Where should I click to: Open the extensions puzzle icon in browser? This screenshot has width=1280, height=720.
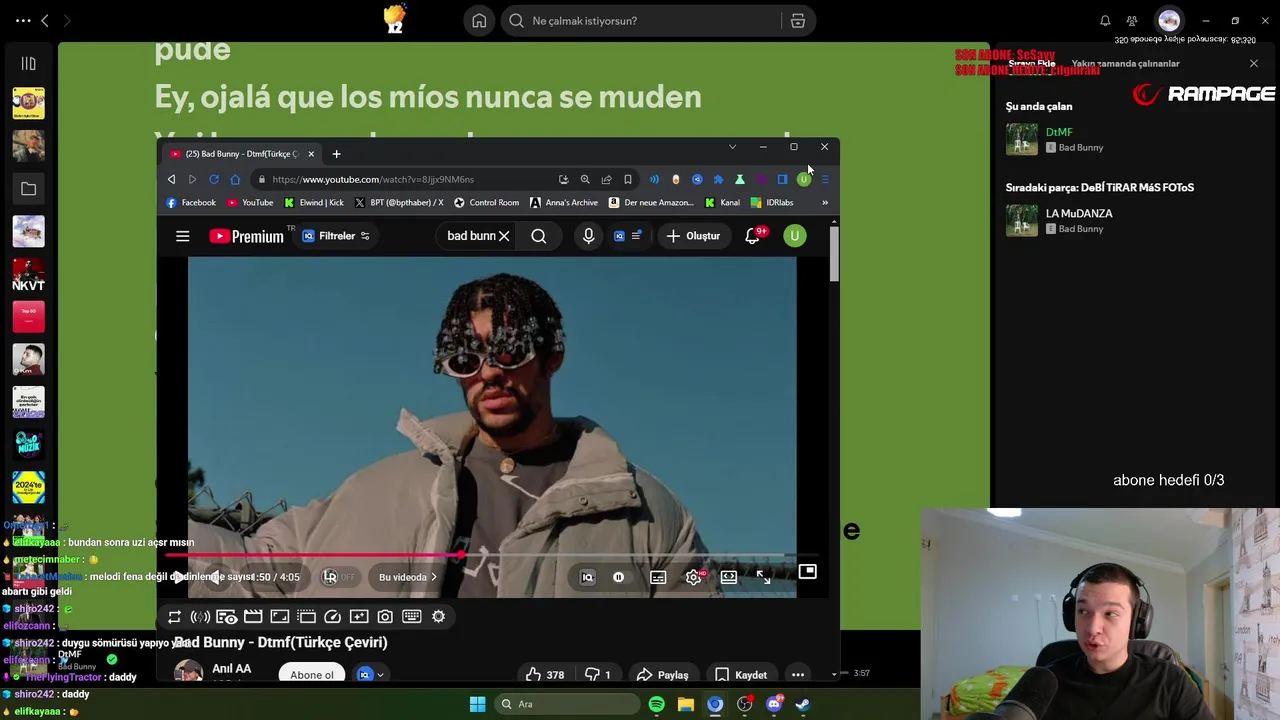(718, 180)
